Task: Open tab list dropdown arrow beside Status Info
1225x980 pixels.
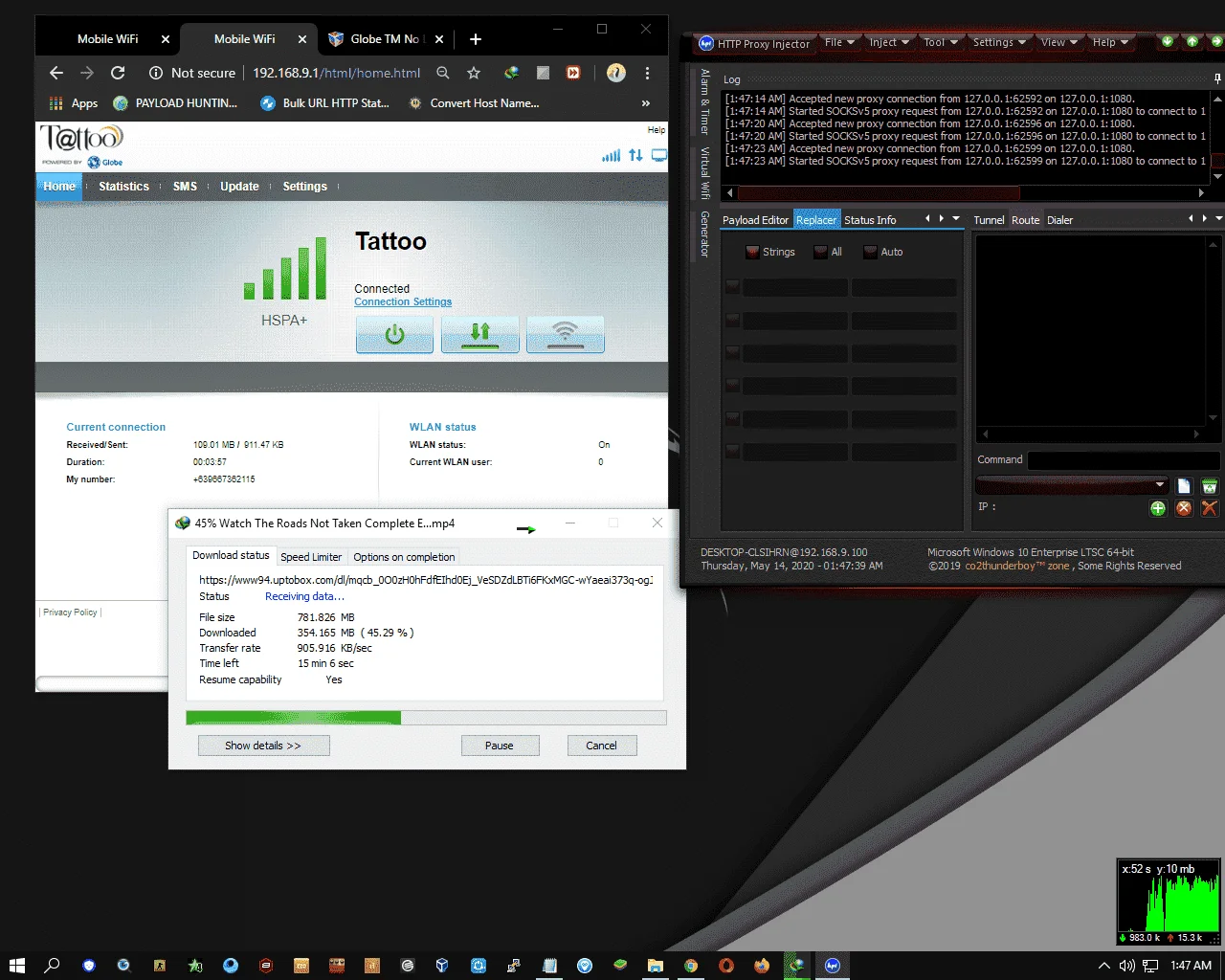Action: click(x=956, y=219)
